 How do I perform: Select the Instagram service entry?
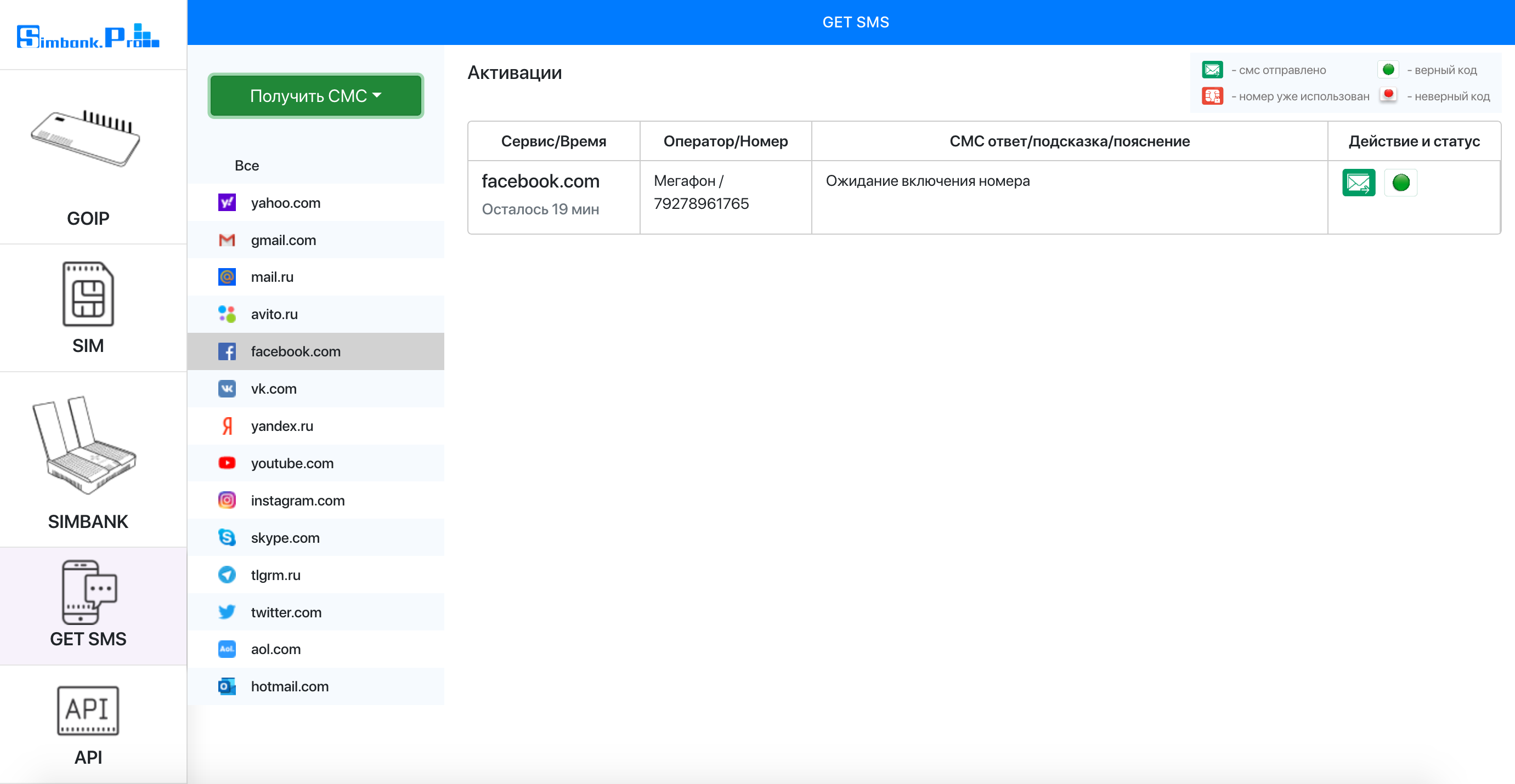point(297,501)
